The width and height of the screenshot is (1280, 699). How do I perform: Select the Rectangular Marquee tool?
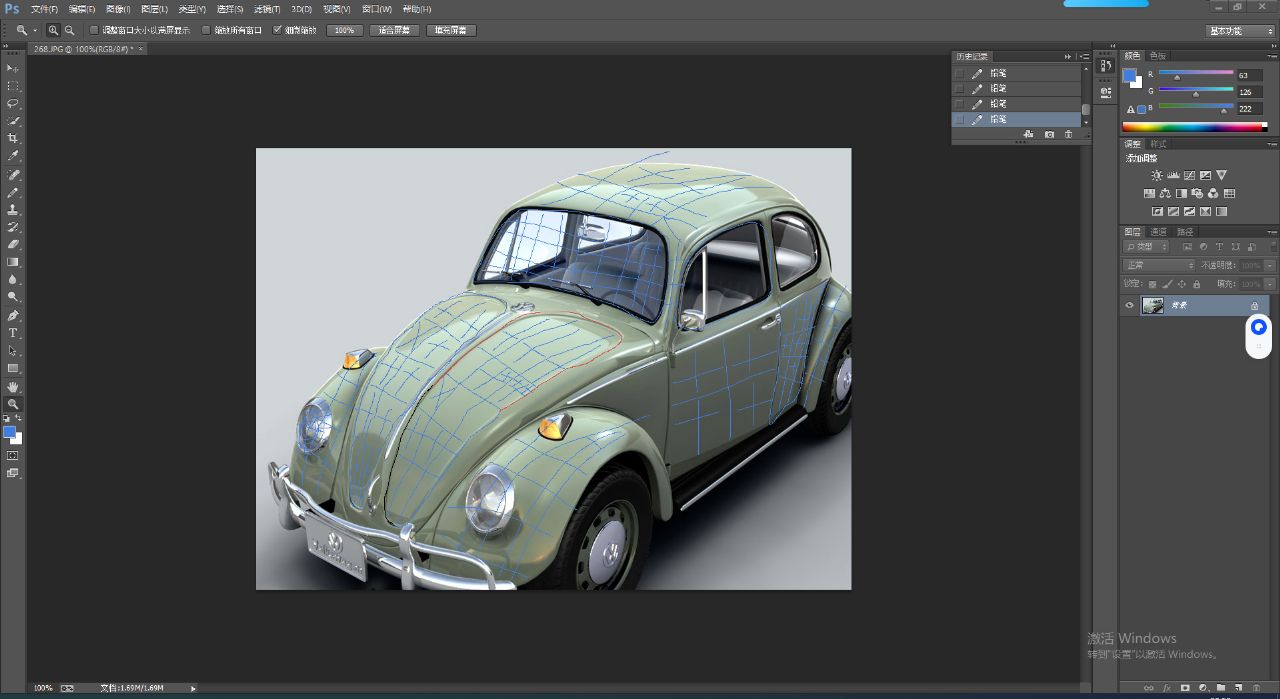tap(13, 86)
